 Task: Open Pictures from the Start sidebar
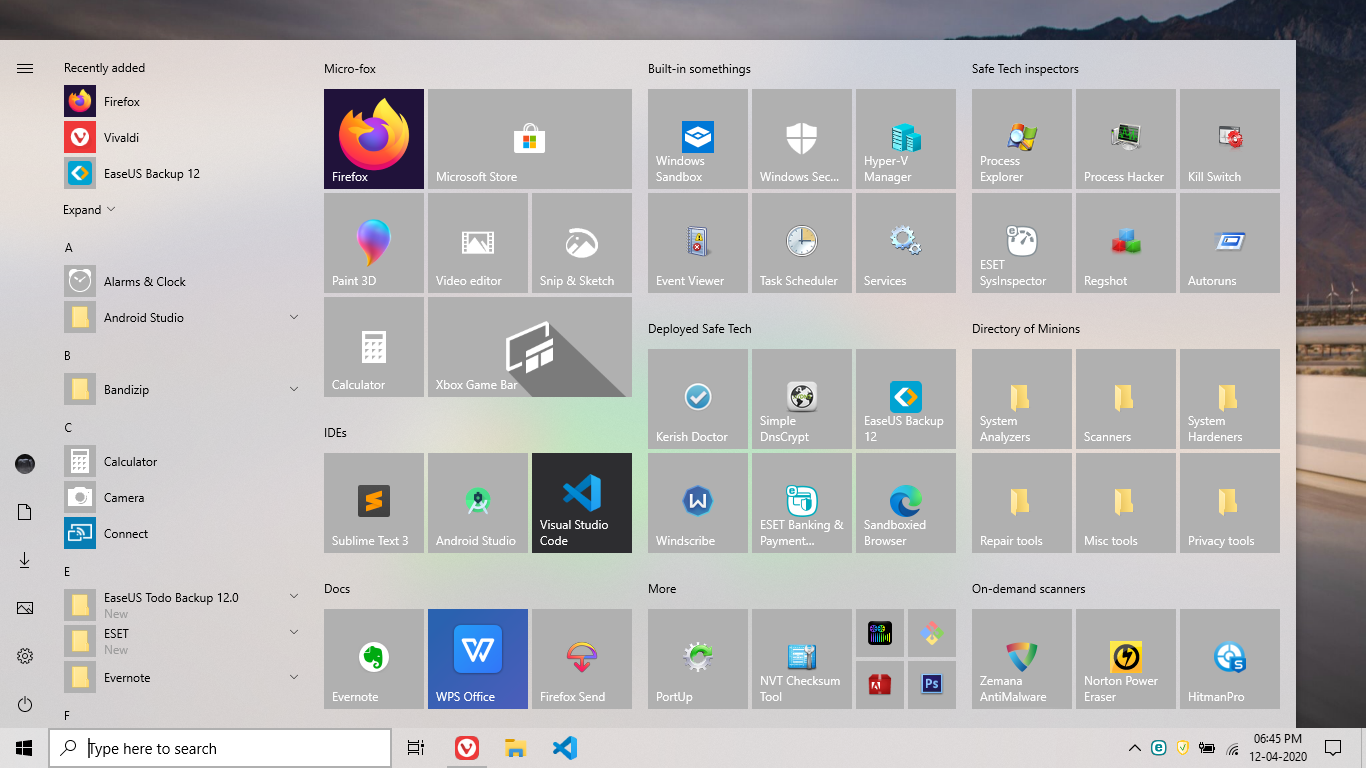25,608
